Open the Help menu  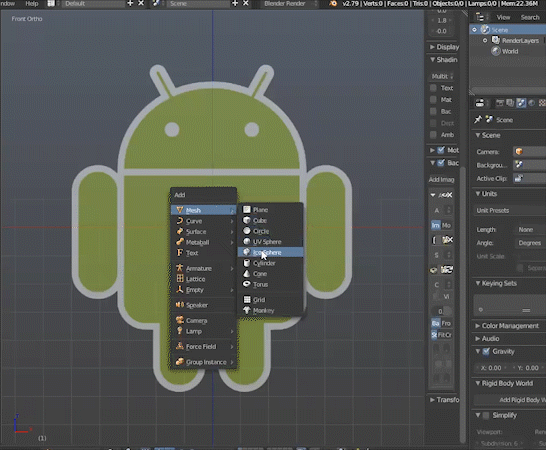pyautogui.click(x=32, y=3)
